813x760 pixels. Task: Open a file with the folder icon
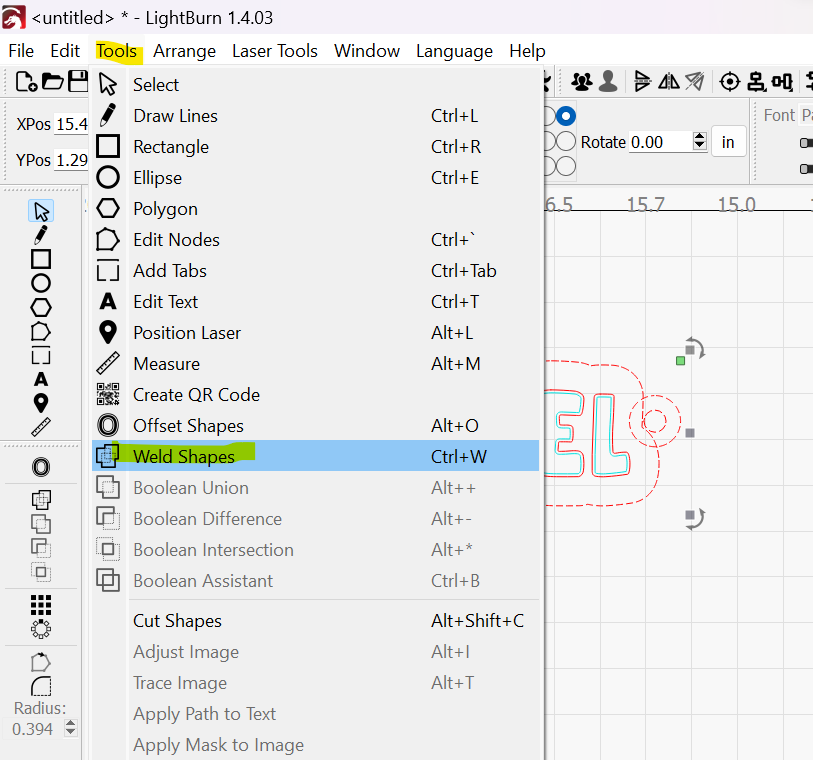tap(52, 82)
